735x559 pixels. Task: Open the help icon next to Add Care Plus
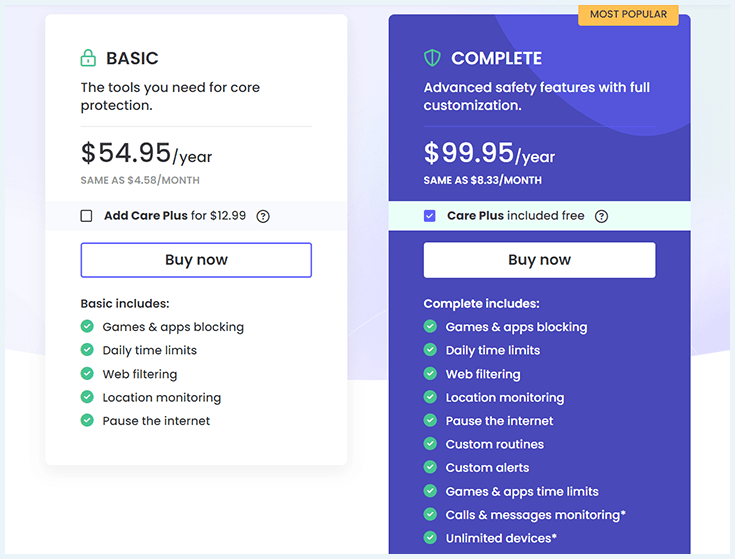pos(263,216)
